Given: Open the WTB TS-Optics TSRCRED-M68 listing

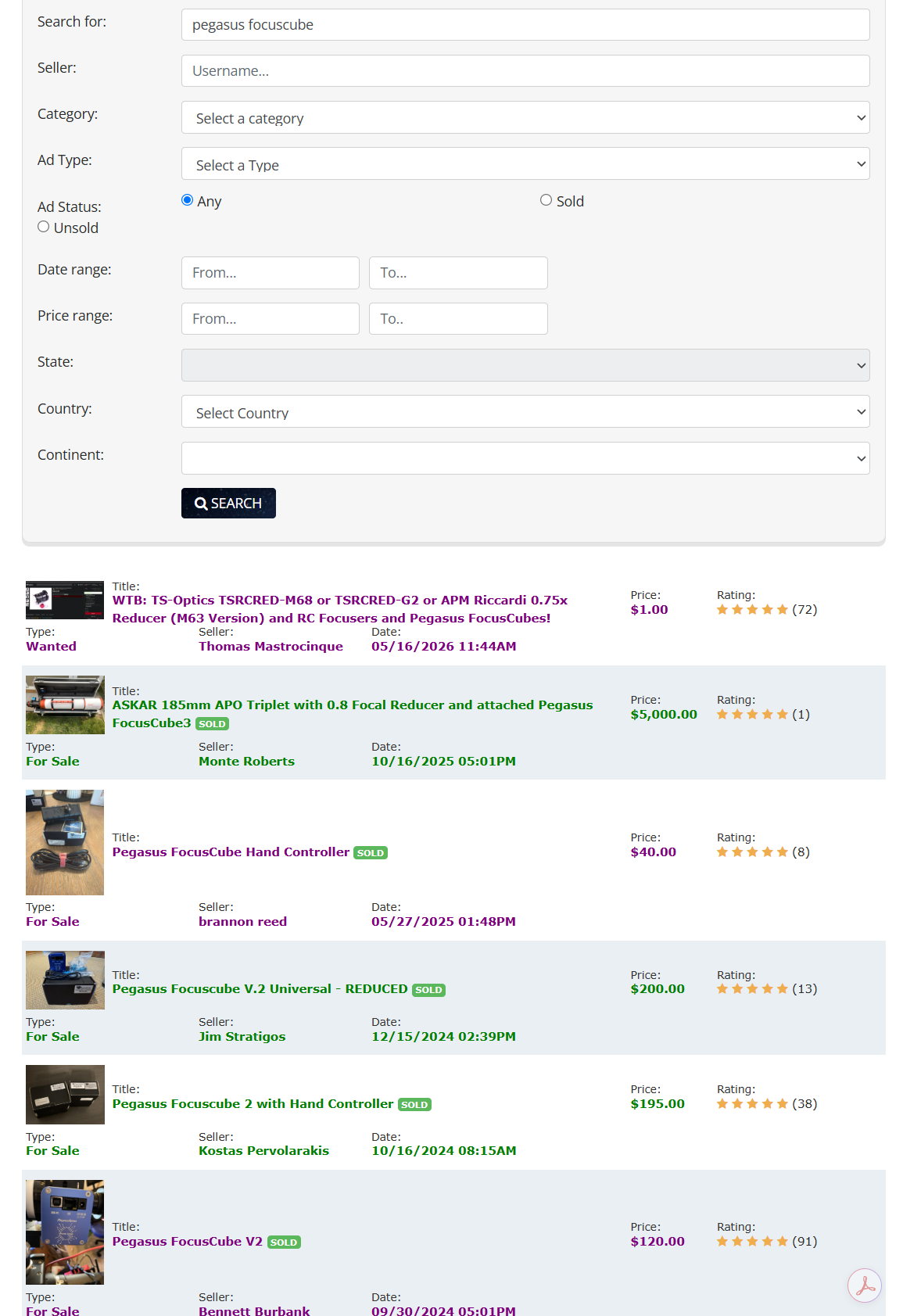Looking at the screenshot, I should tap(340, 609).
